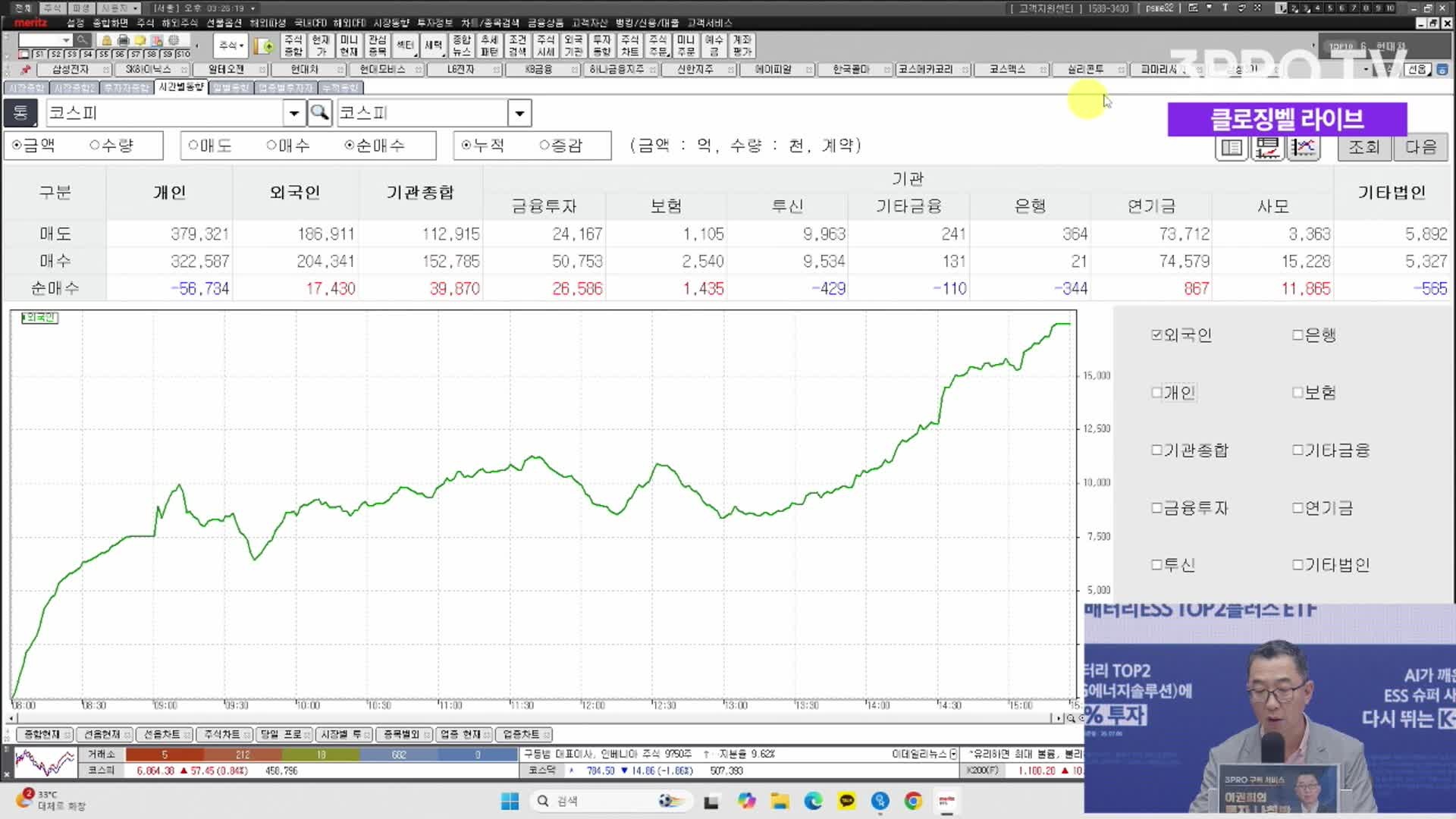Viewport: 1456px width, 819px height.
Task: Click the magnifier search icon beside 코스피
Action: [x=319, y=113]
